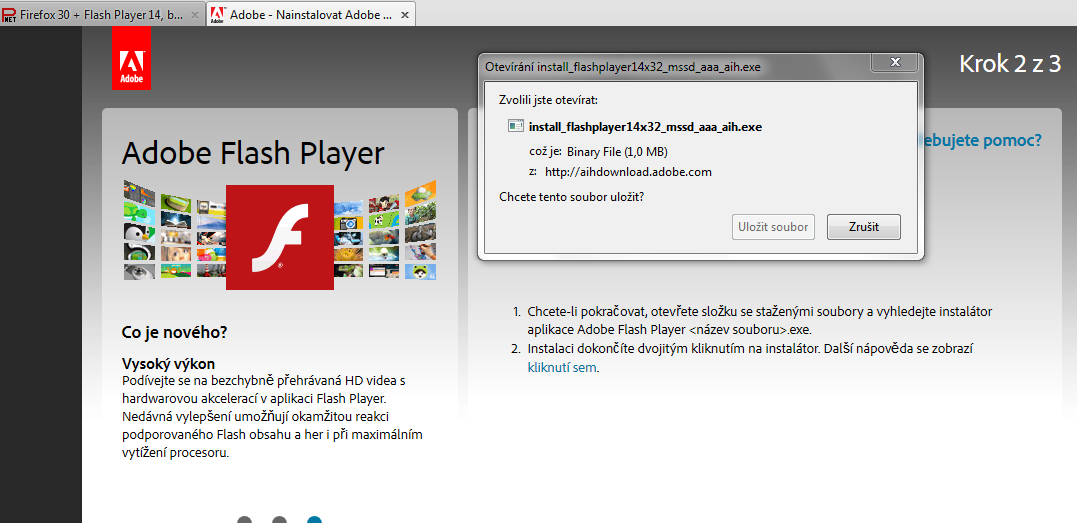This screenshot has height=523, width=1077.
Task: Click the source URL http://aihdownload.adobe.com
Action: coord(628,172)
